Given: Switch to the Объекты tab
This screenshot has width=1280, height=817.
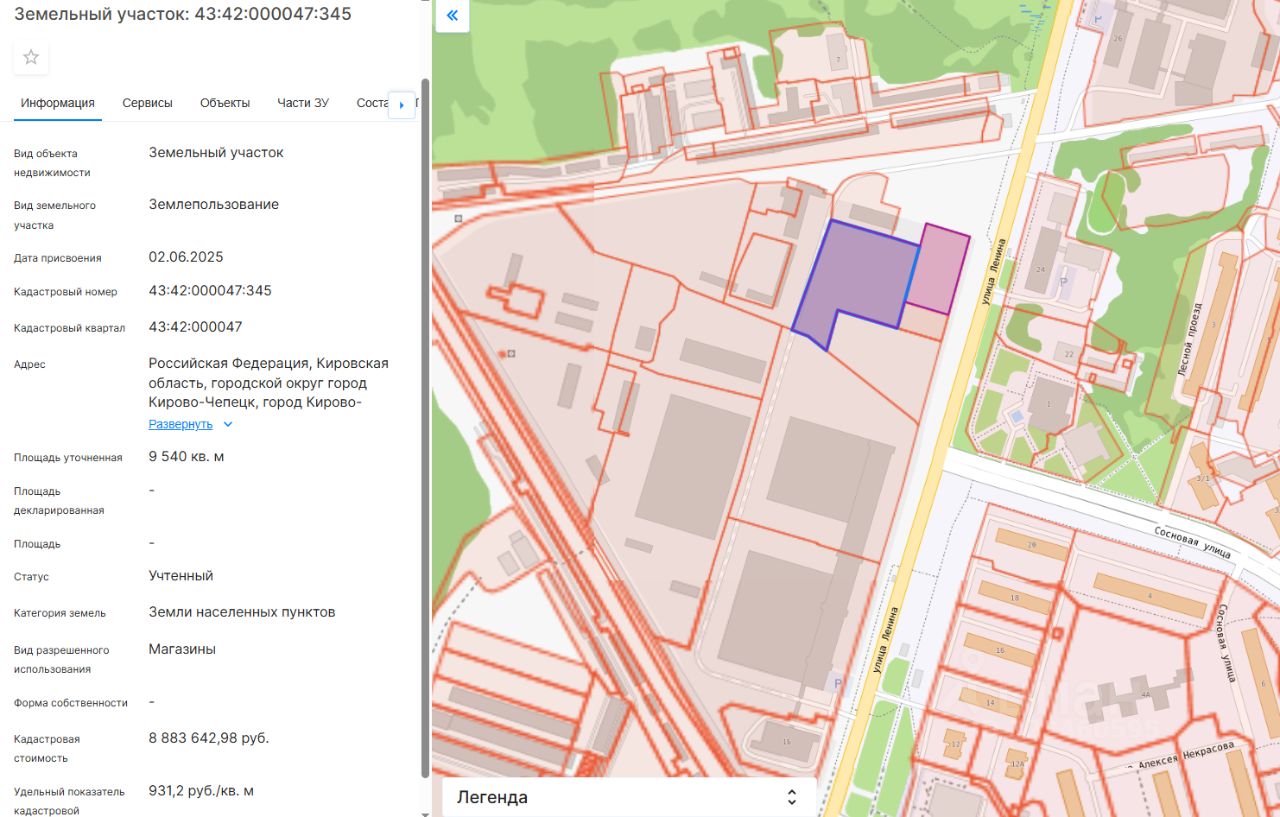Looking at the screenshot, I should [x=225, y=103].
